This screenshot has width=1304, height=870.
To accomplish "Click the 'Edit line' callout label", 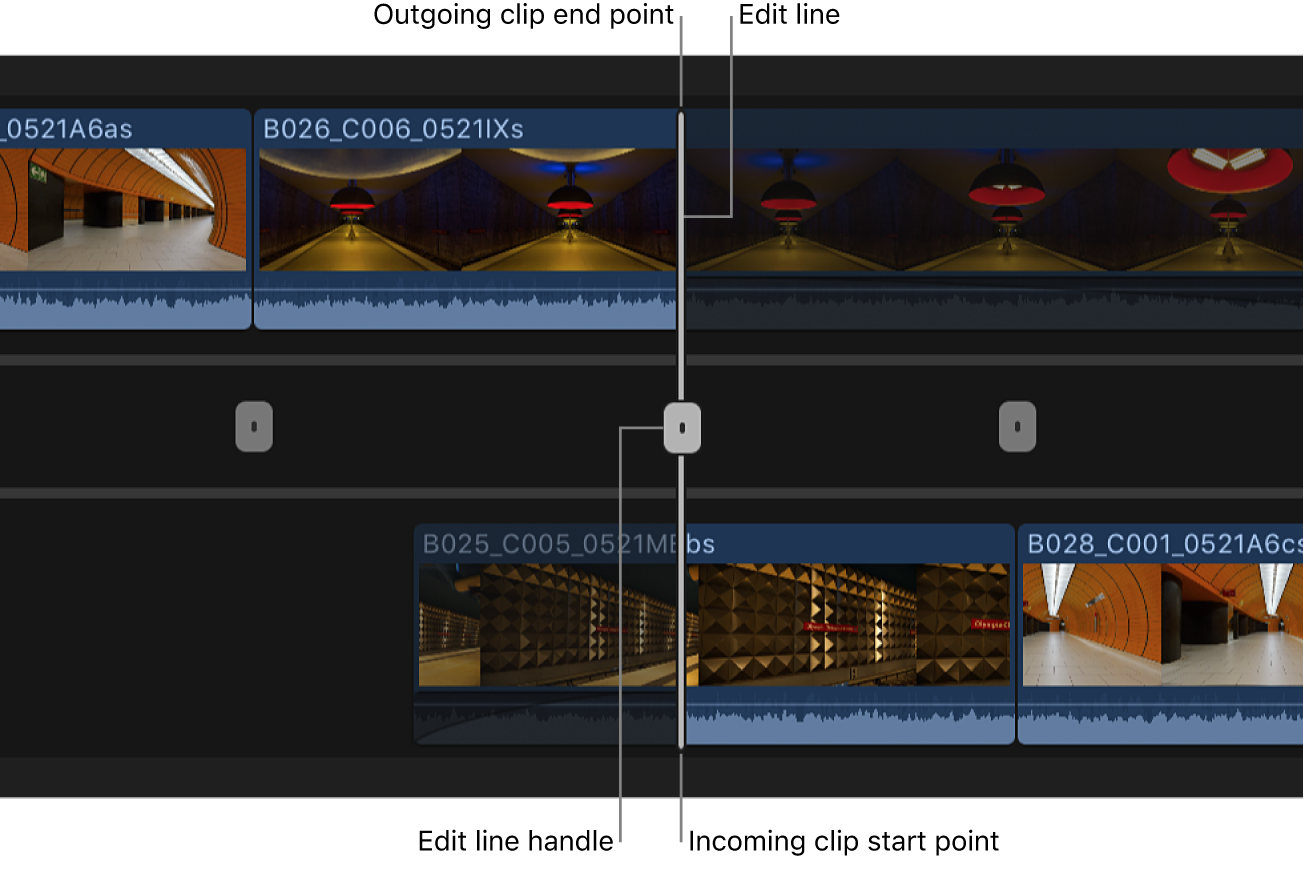I will pos(789,15).
